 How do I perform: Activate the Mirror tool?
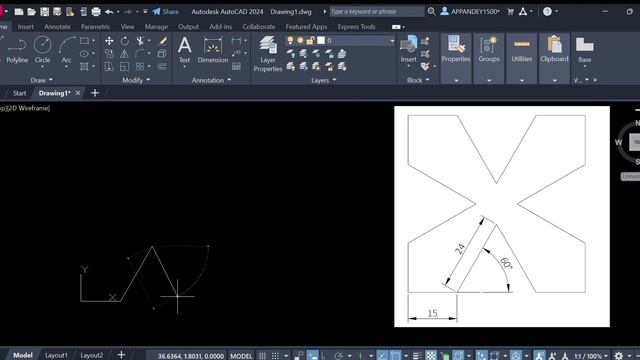pos(124,53)
